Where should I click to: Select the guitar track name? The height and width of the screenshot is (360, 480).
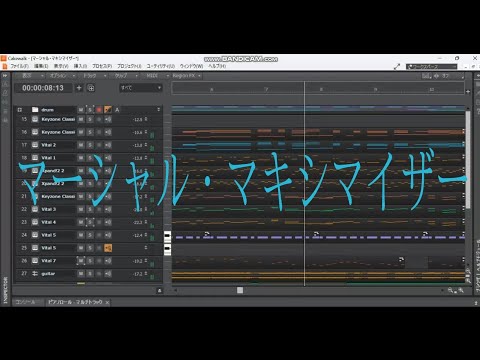tap(48, 274)
